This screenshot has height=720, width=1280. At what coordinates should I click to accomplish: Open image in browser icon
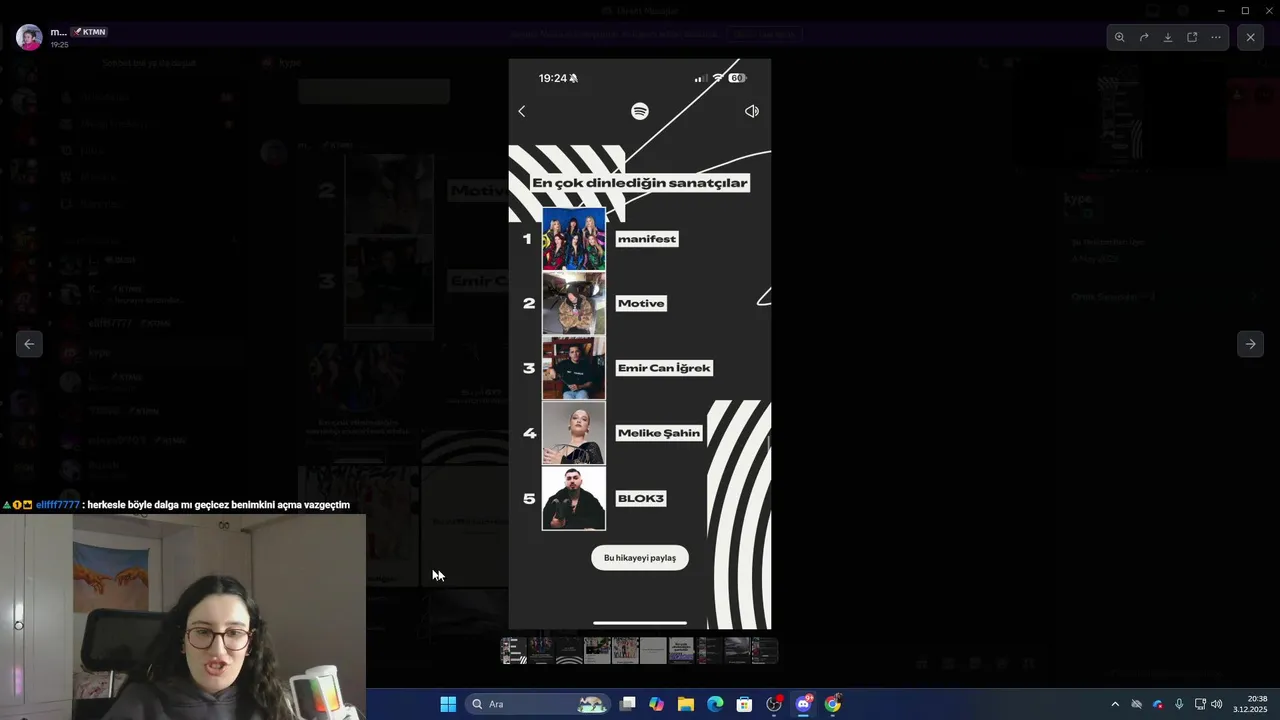tap(1192, 37)
